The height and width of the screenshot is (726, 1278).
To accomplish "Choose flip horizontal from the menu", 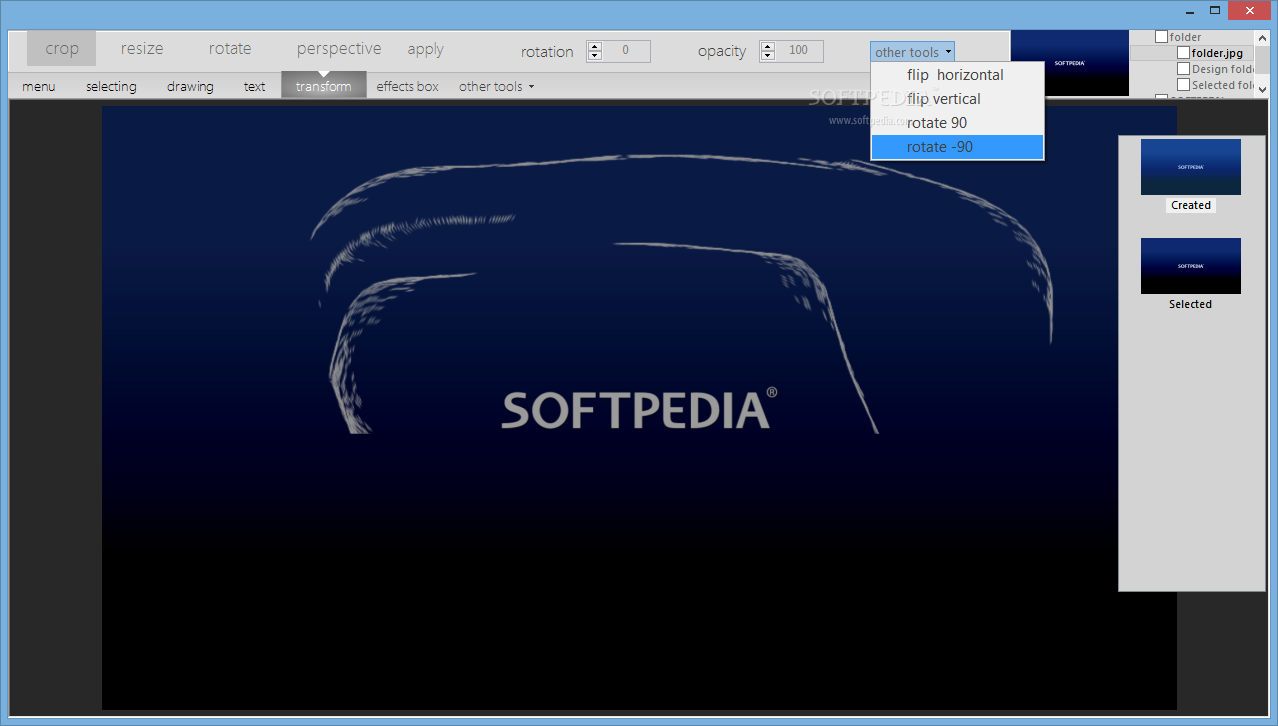I will (x=955, y=75).
